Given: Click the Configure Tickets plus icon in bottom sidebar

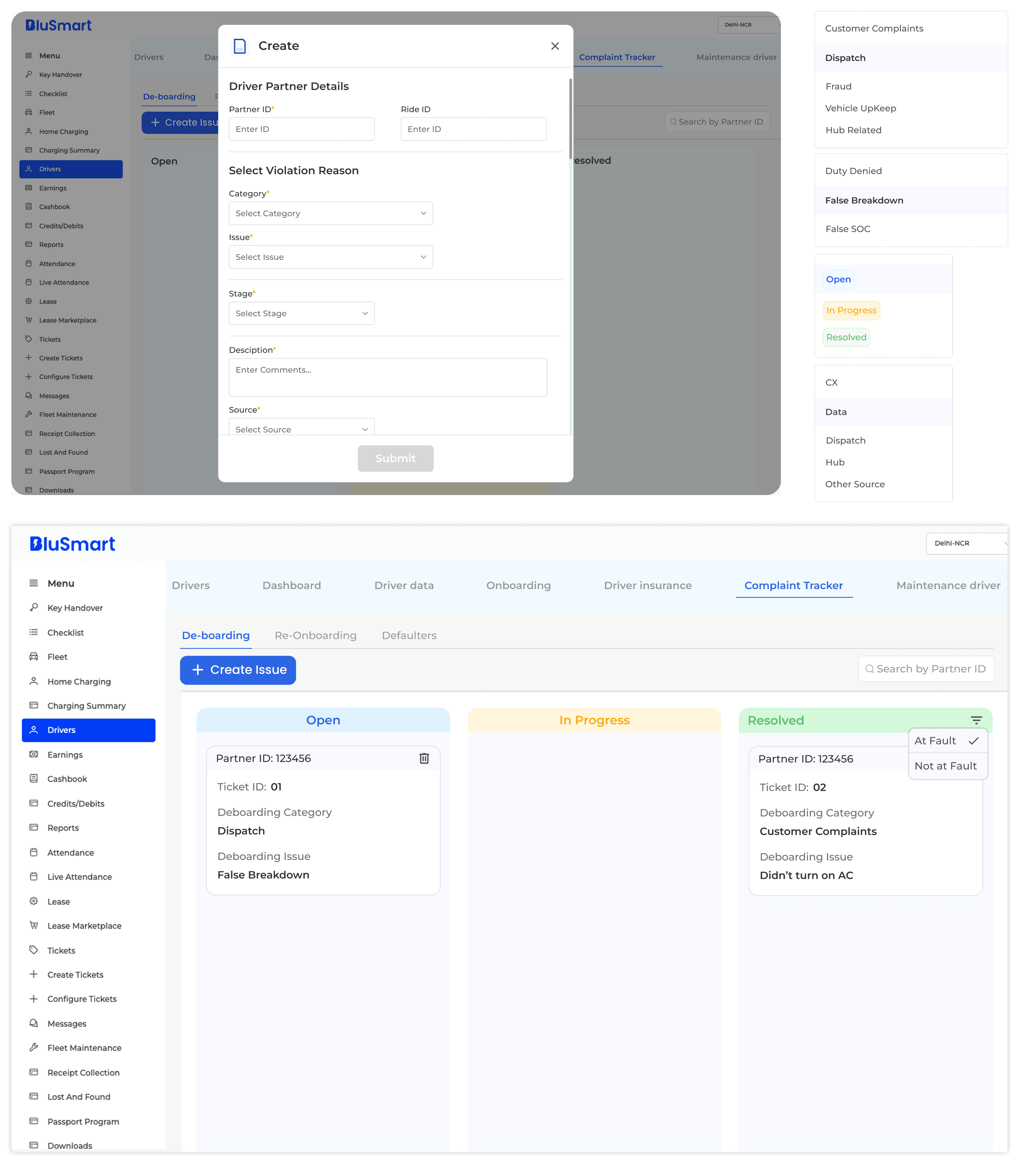Looking at the screenshot, I should [34, 999].
